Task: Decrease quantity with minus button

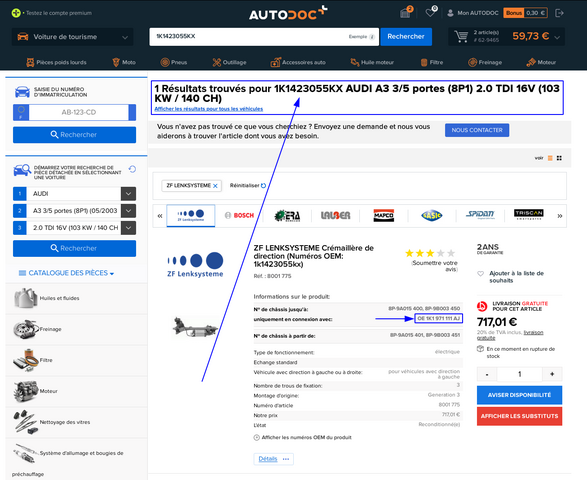Action: (487, 374)
